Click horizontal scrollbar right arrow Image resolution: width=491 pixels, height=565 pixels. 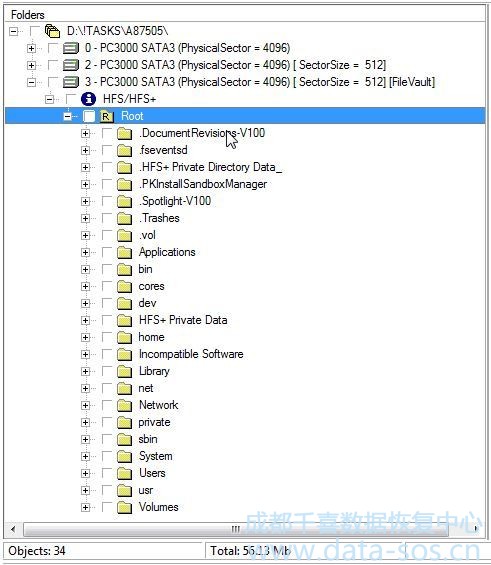coord(476,529)
